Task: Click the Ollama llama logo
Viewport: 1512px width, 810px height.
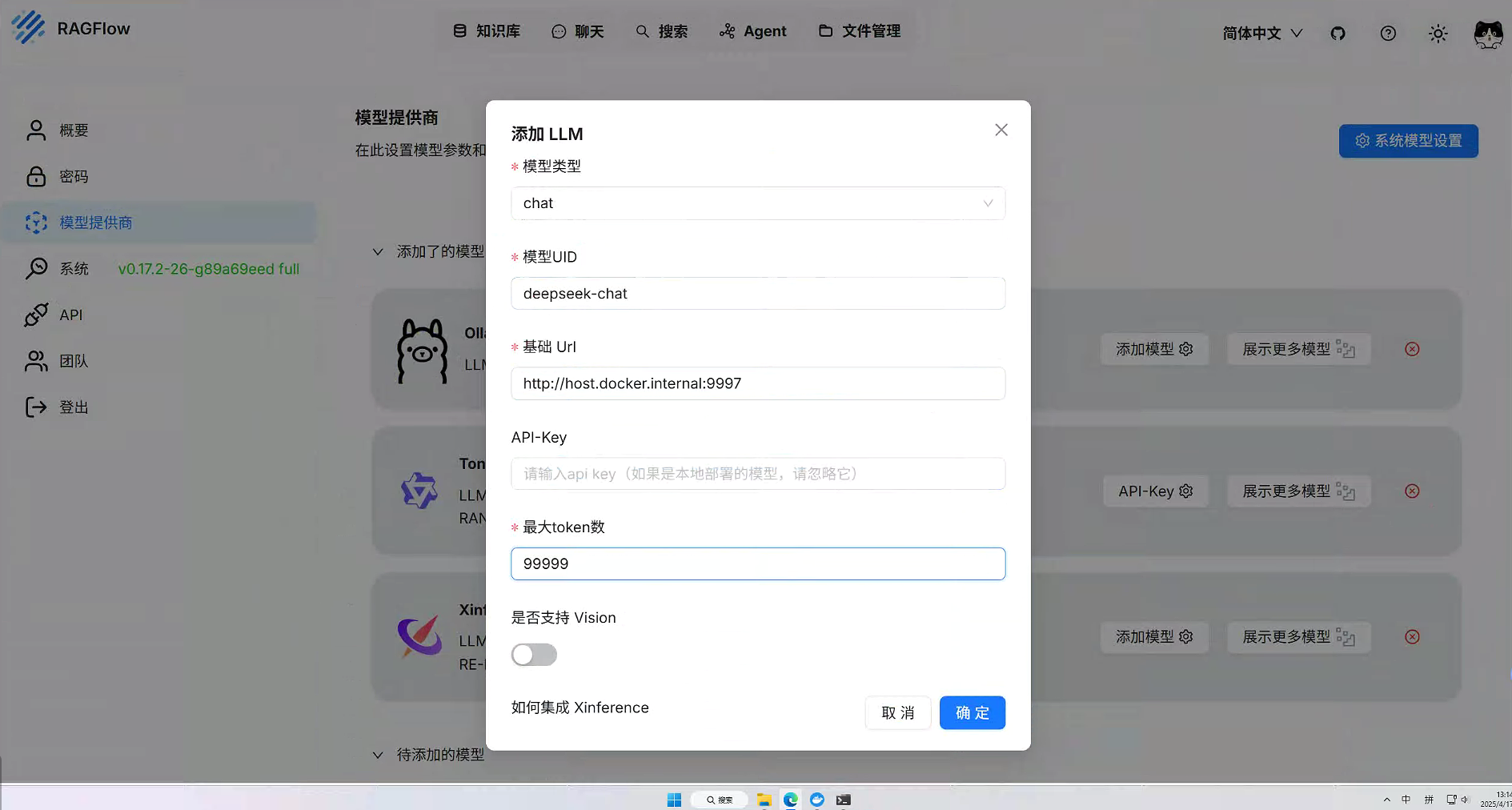Action: (422, 351)
